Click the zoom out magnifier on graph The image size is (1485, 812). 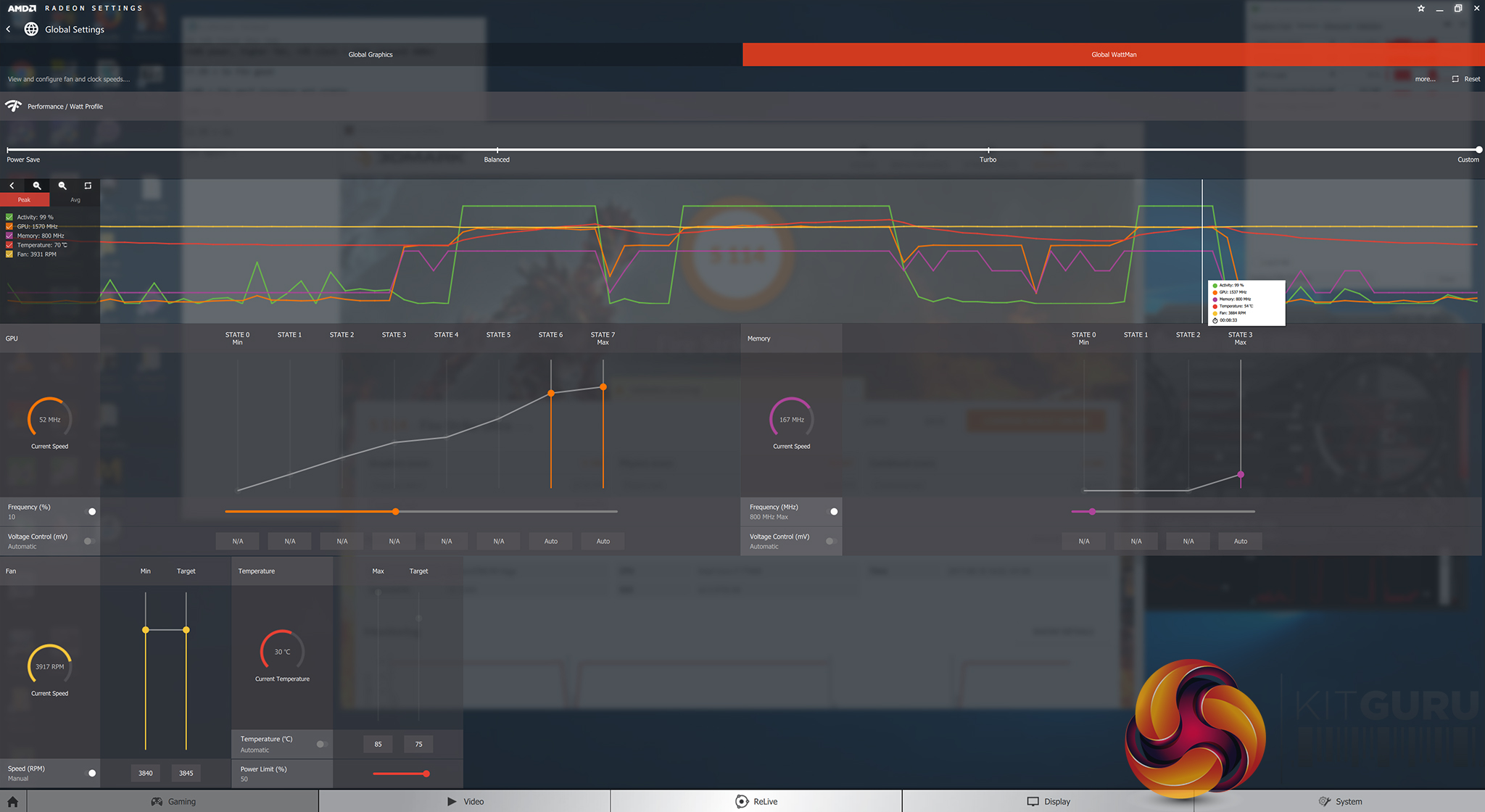(x=62, y=186)
